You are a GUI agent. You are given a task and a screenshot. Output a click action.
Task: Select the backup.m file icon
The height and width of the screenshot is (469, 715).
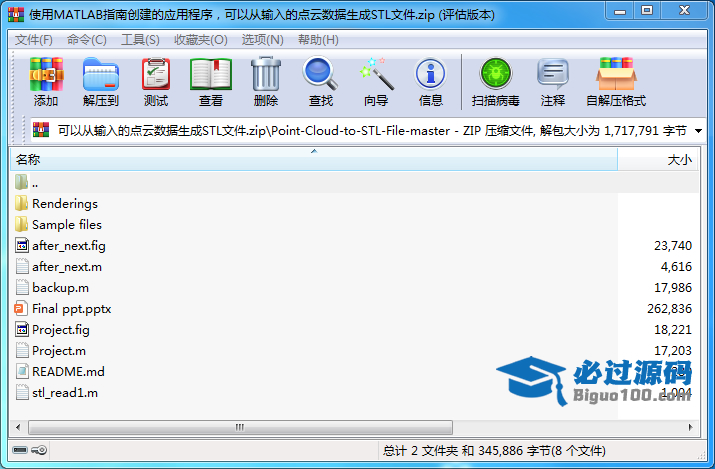coord(22,288)
